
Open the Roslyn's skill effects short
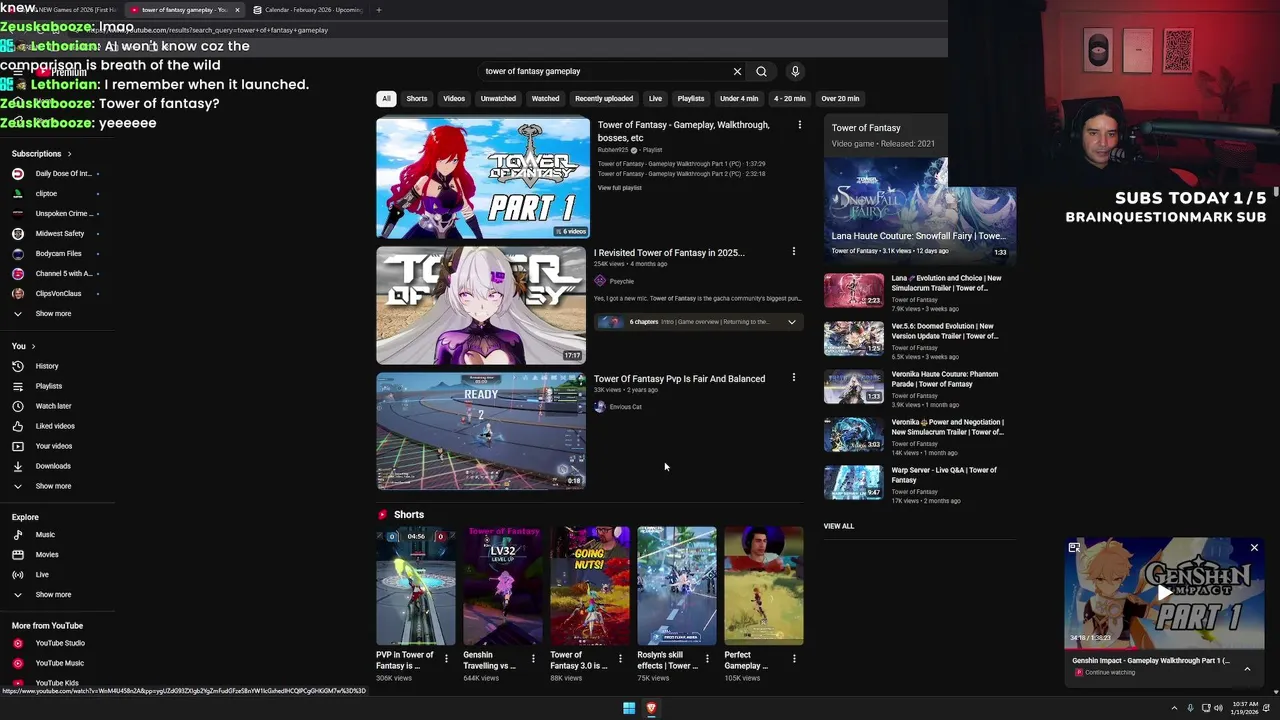(677, 586)
